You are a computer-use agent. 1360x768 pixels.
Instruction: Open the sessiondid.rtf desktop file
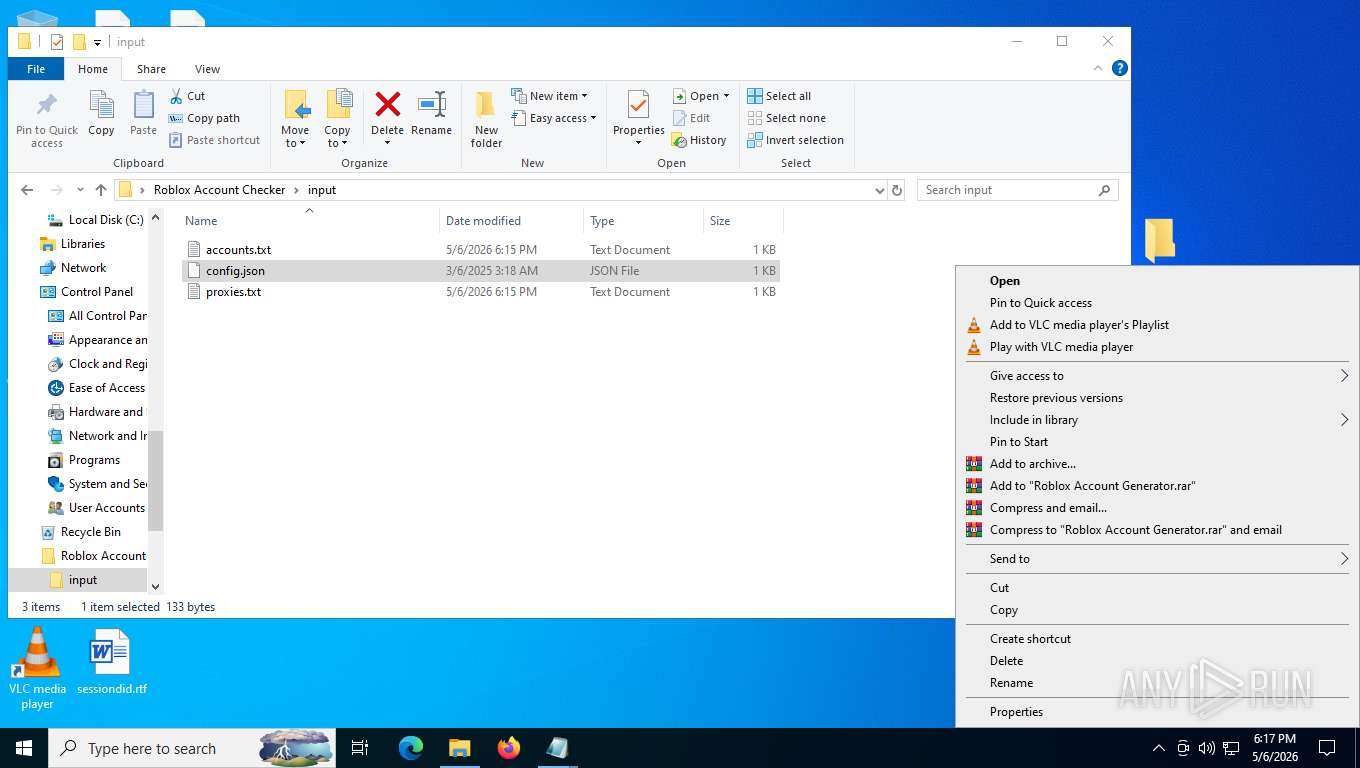click(x=111, y=661)
